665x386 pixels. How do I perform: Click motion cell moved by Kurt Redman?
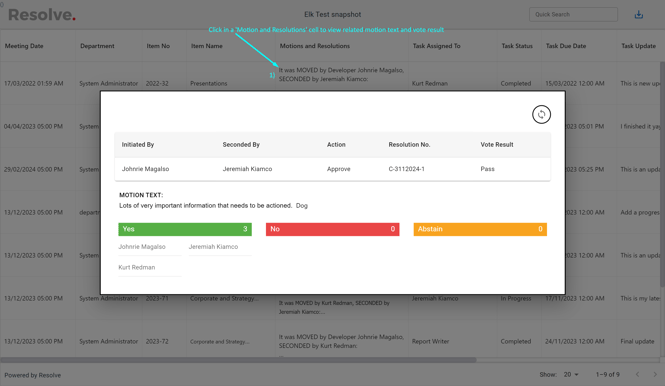tap(334, 308)
